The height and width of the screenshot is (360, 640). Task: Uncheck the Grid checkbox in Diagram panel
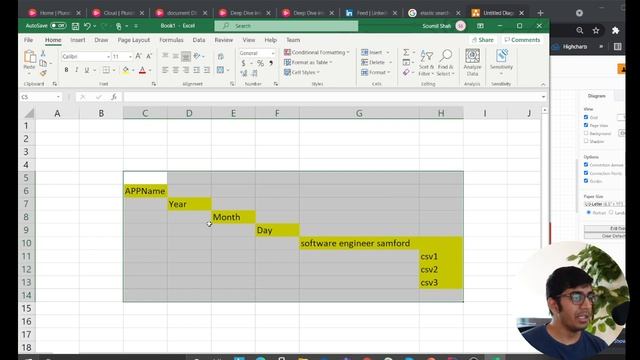point(586,117)
